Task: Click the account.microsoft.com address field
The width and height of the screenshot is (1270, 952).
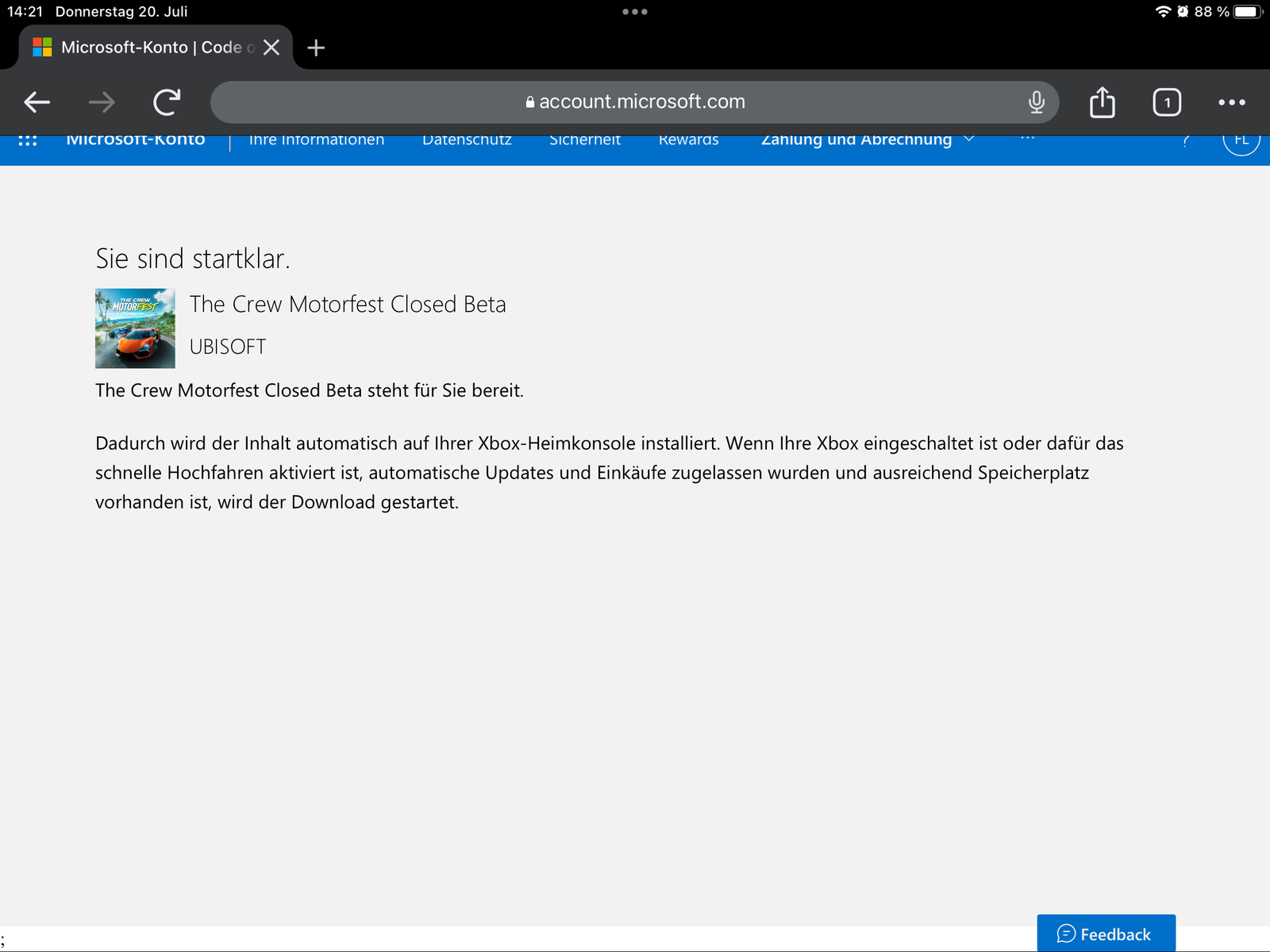Action: click(634, 102)
